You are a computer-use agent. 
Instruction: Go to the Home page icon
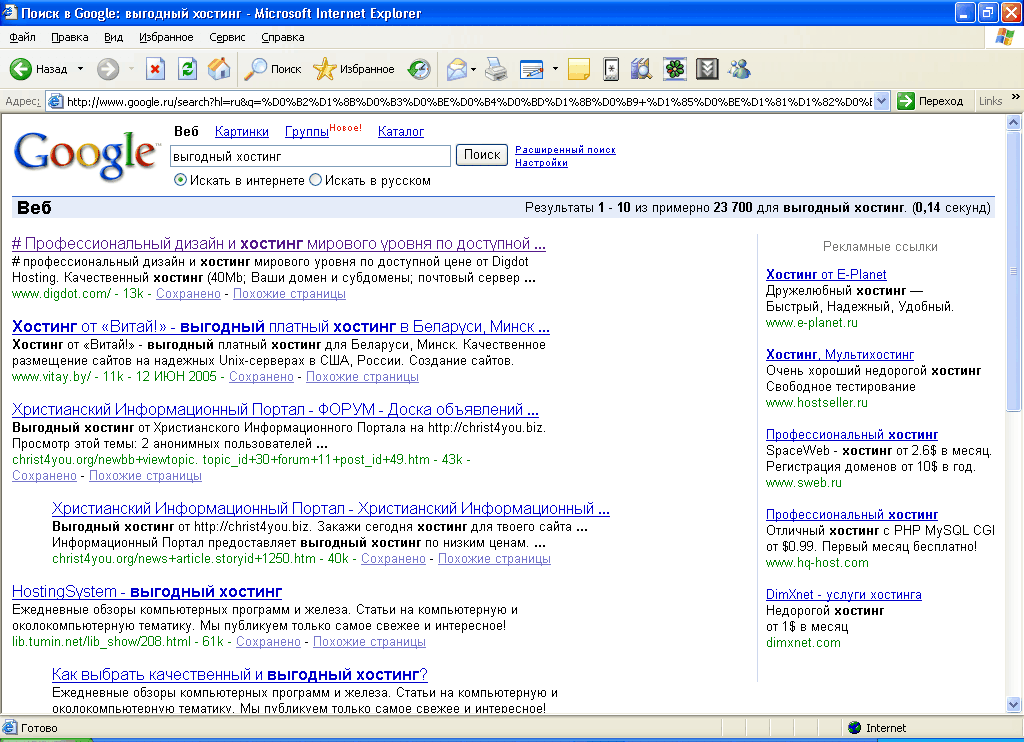[219, 69]
